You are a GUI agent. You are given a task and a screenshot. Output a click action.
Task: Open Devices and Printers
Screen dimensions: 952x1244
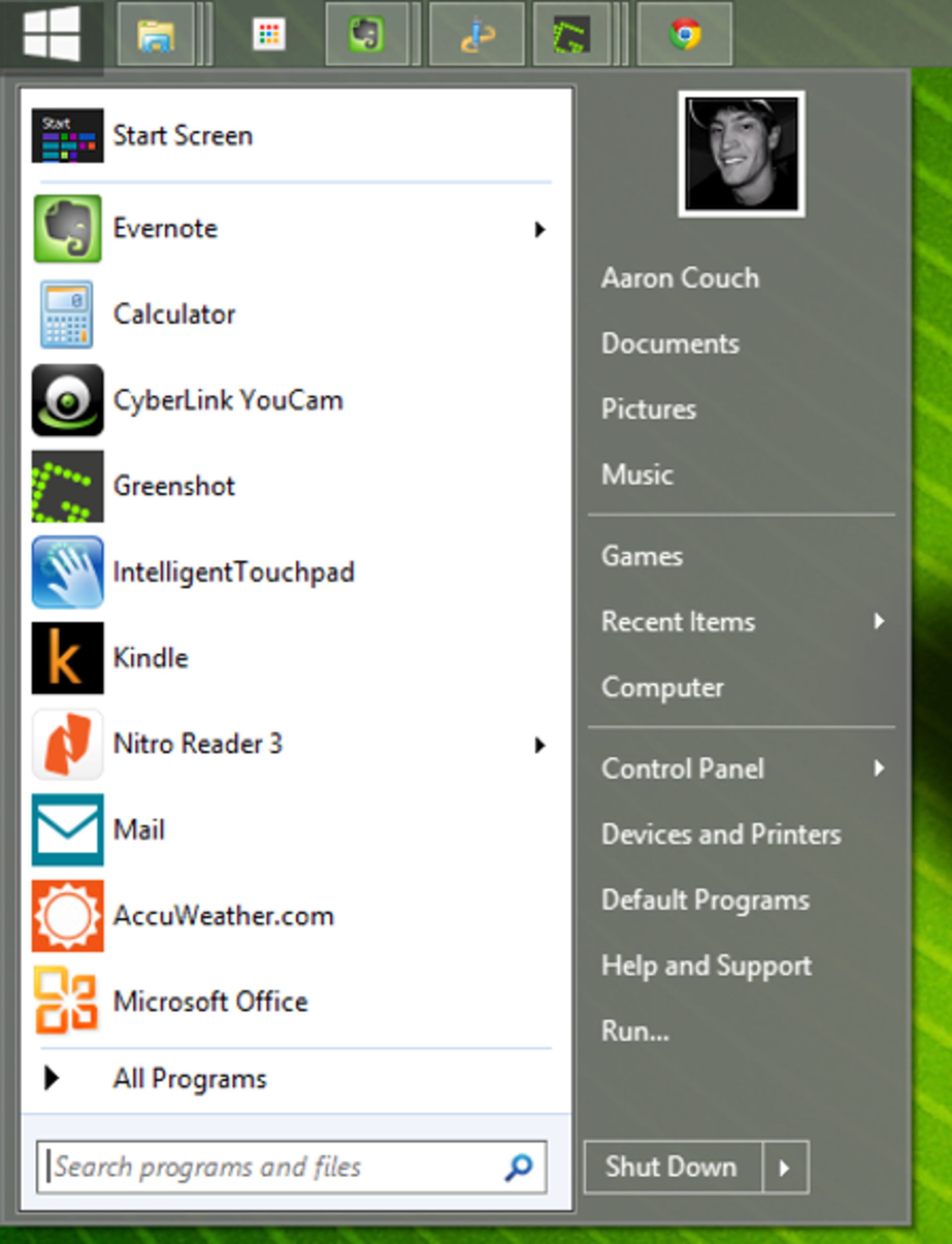[721, 834]
